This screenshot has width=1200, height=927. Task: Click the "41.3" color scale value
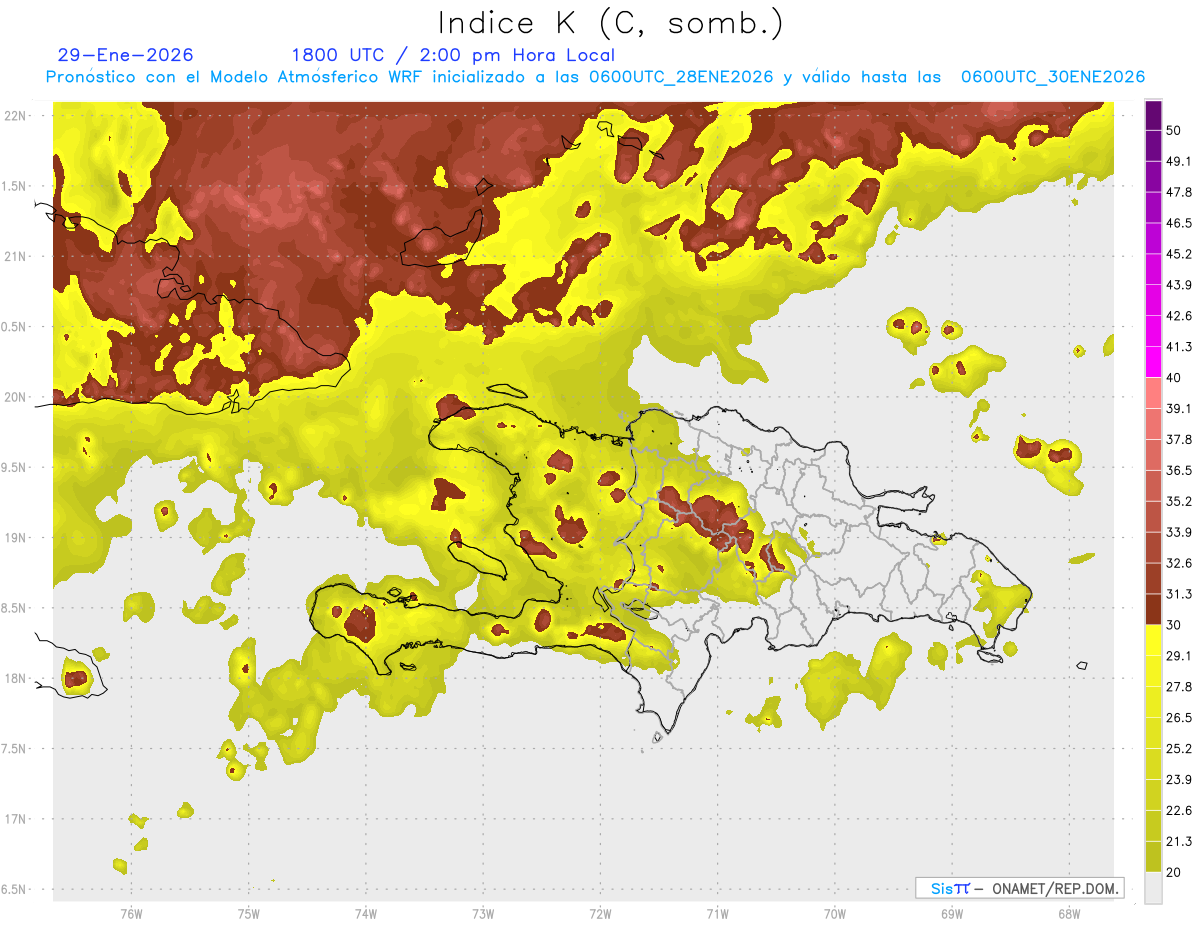click(1179, 347)
